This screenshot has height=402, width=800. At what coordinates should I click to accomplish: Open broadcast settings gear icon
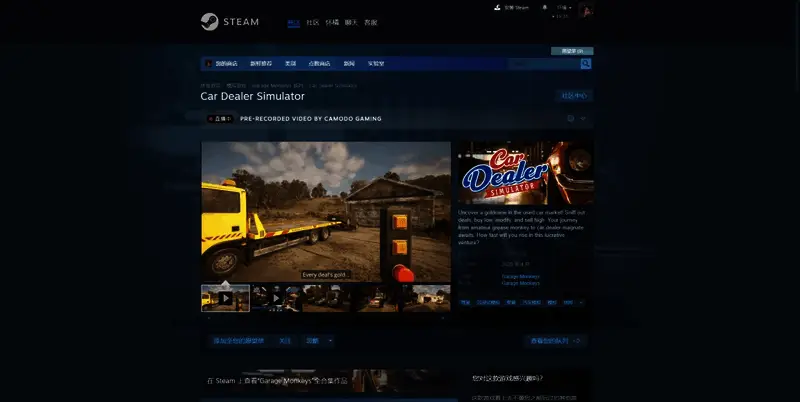tap(570, 118)
